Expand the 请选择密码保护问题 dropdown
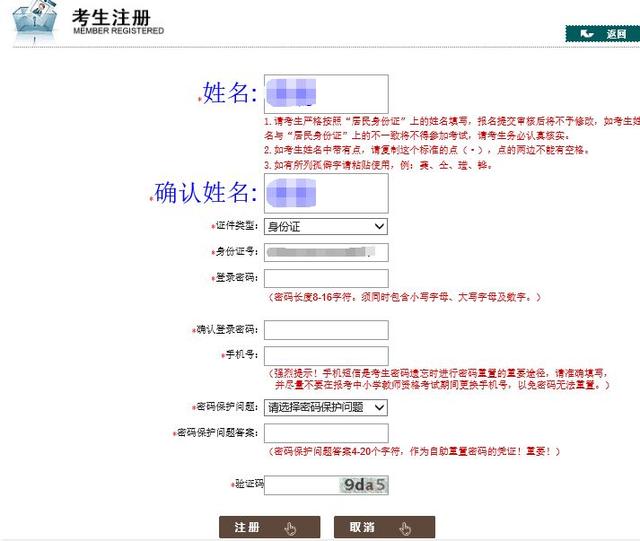 326,407
